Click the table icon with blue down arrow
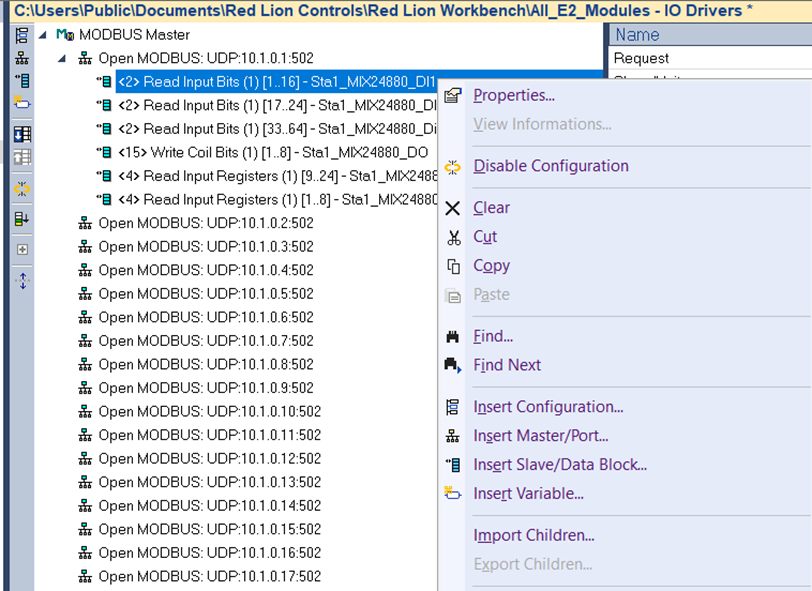The height and width of the screenshot is (591, 812). point(22,134)
